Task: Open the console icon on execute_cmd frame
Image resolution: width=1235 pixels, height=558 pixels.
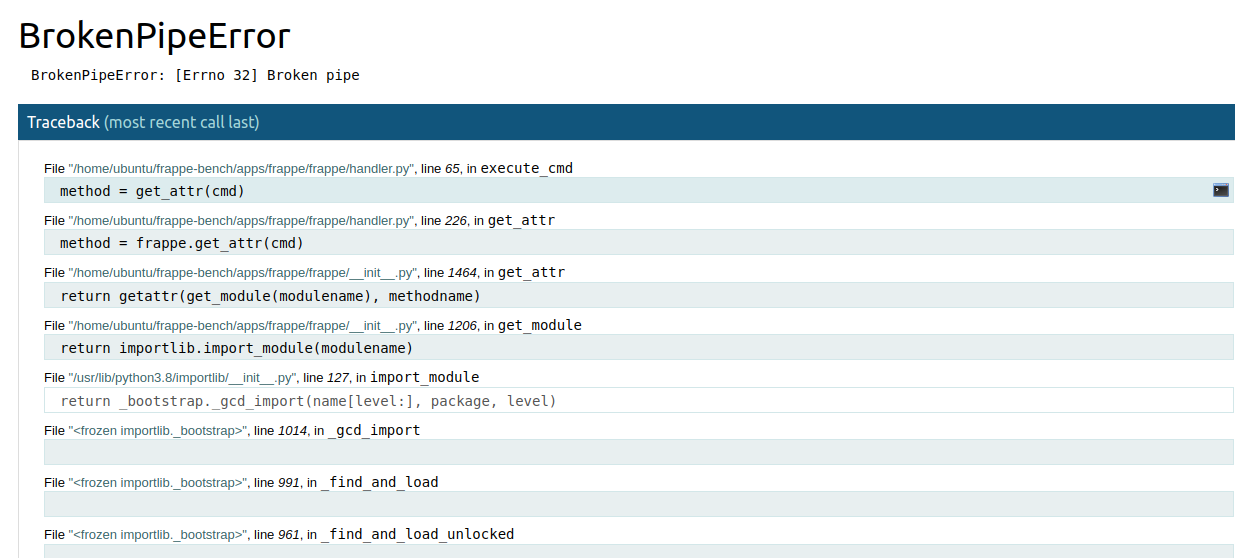Action: coord(1220,190)
